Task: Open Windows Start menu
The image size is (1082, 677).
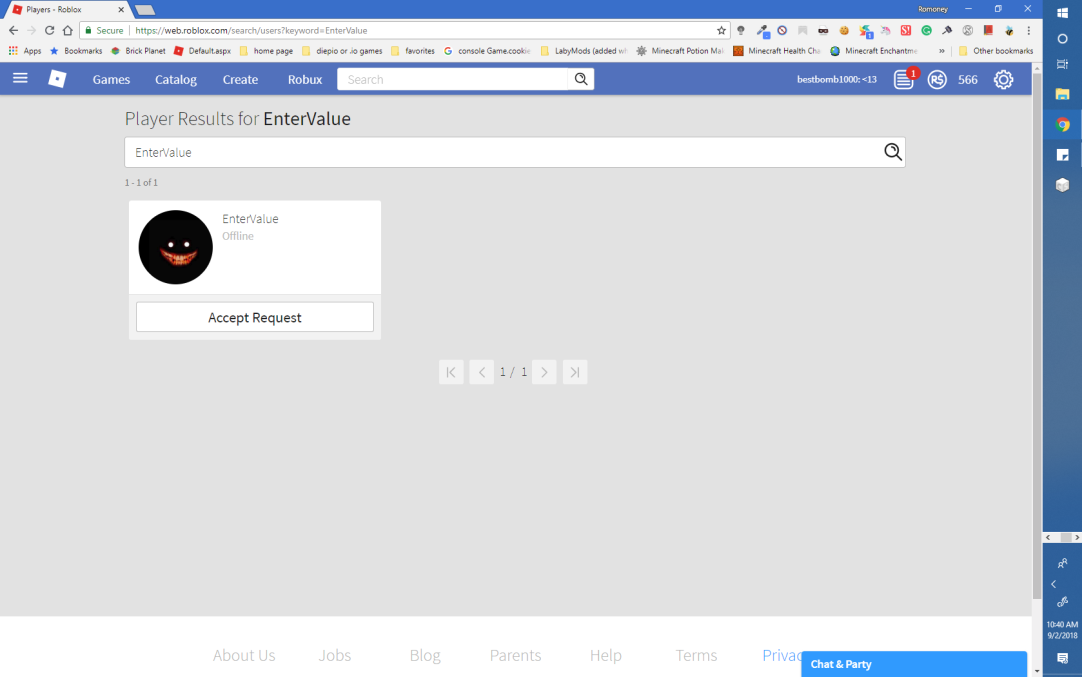Action: (x=1062, y=12)
